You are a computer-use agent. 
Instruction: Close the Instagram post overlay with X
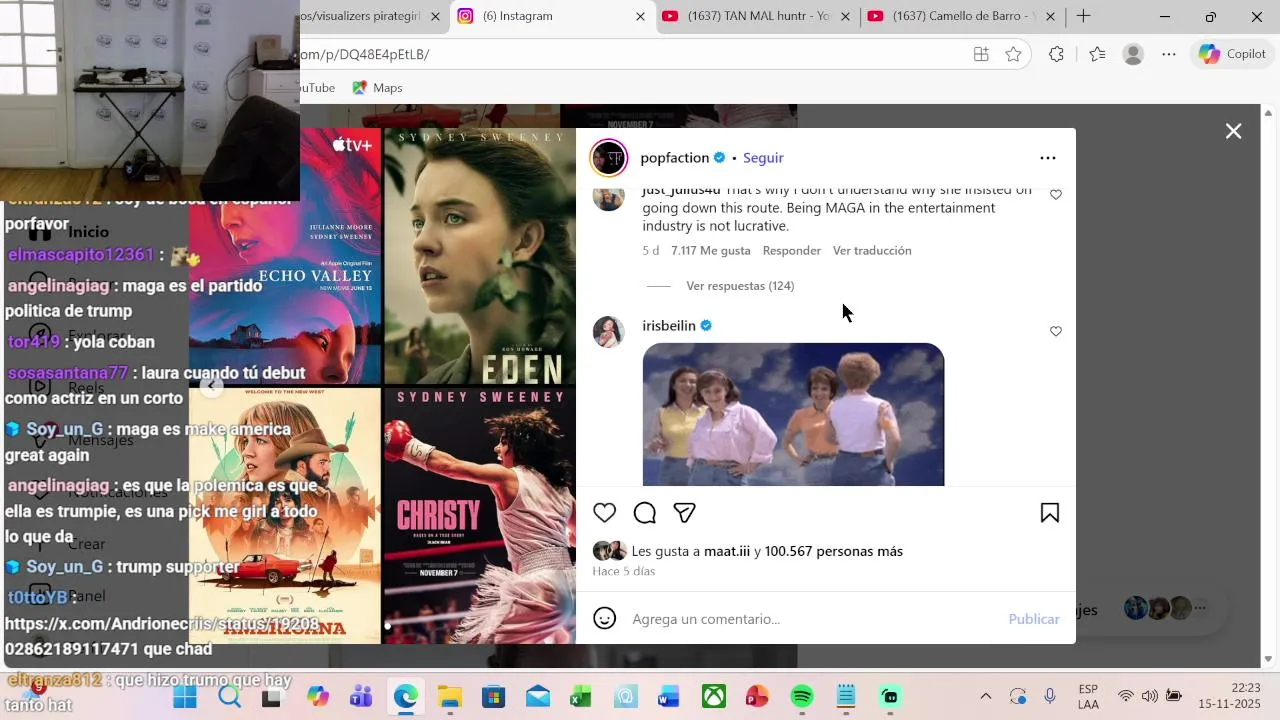pos(1234,131)
